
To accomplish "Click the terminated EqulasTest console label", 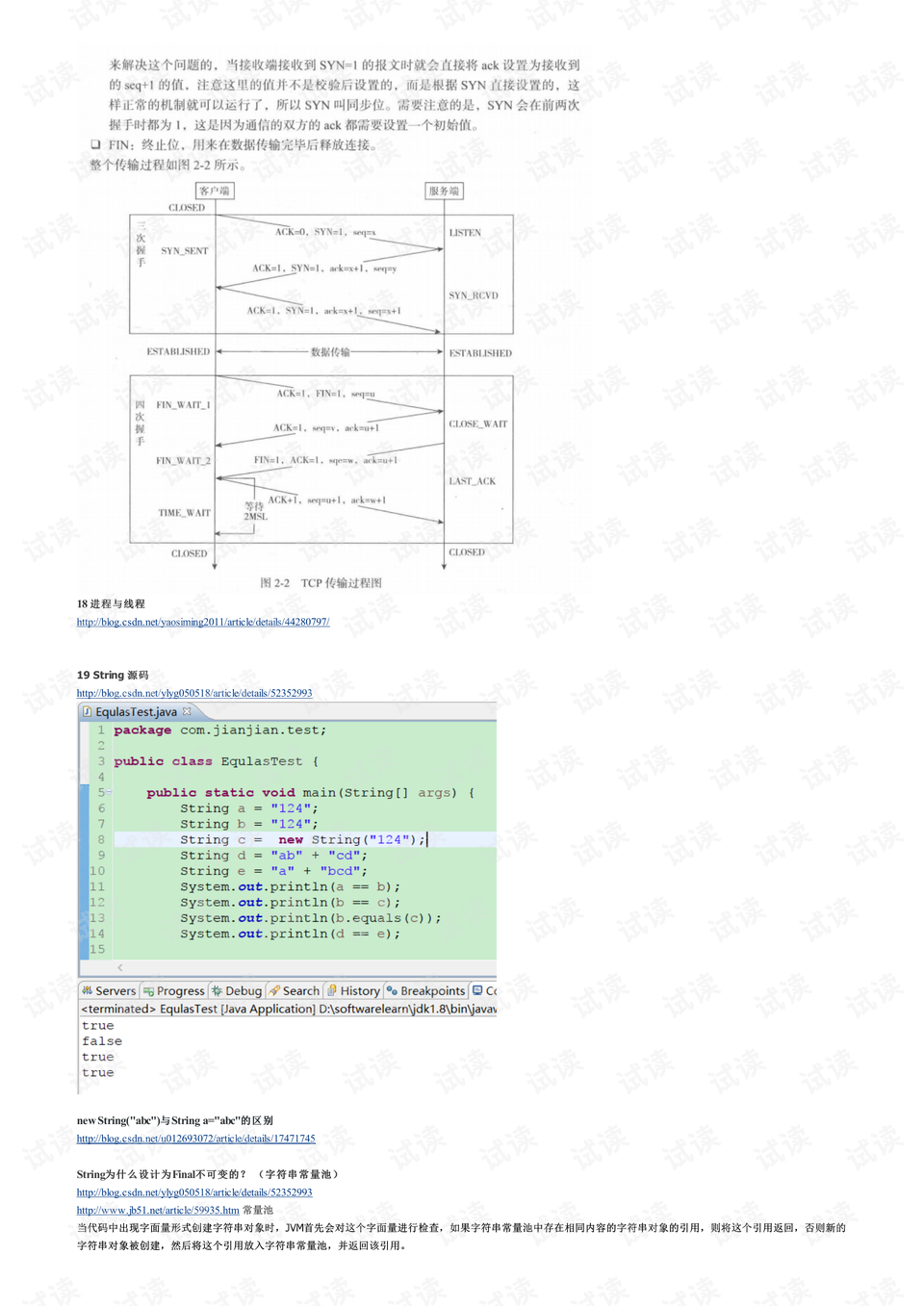I will tap(212, 1008).
